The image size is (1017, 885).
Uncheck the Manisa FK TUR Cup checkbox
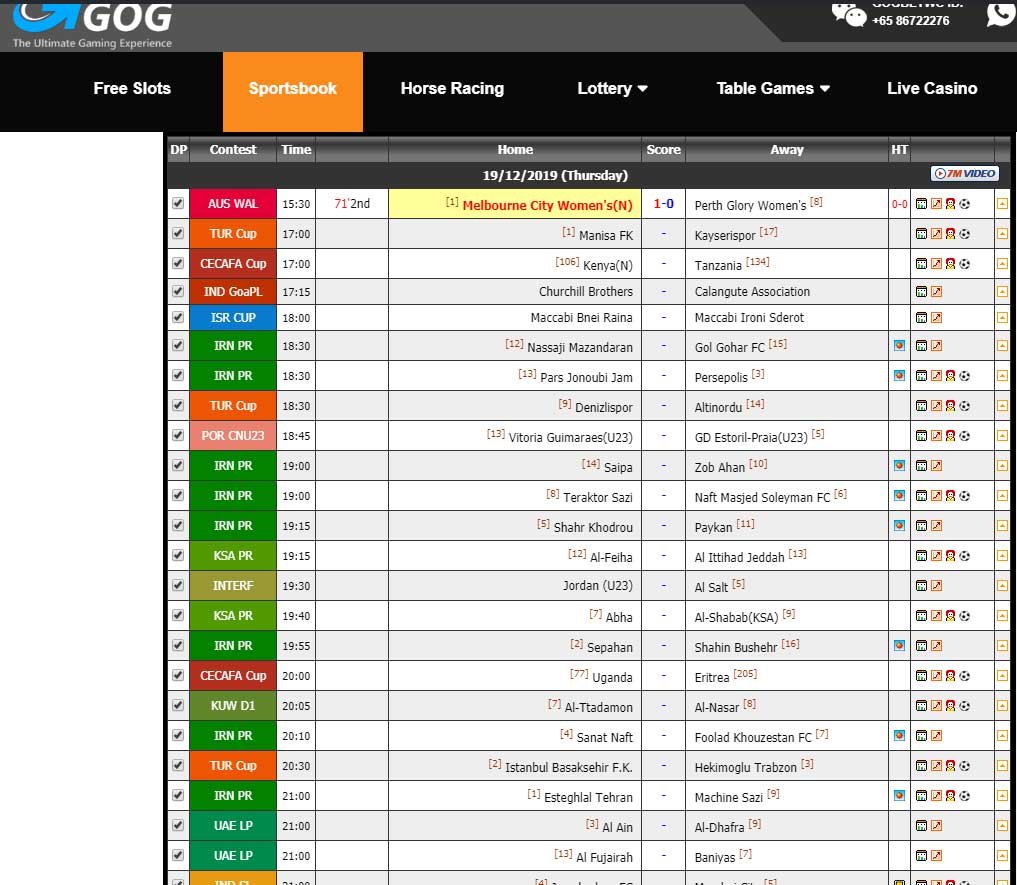point(178,233)
